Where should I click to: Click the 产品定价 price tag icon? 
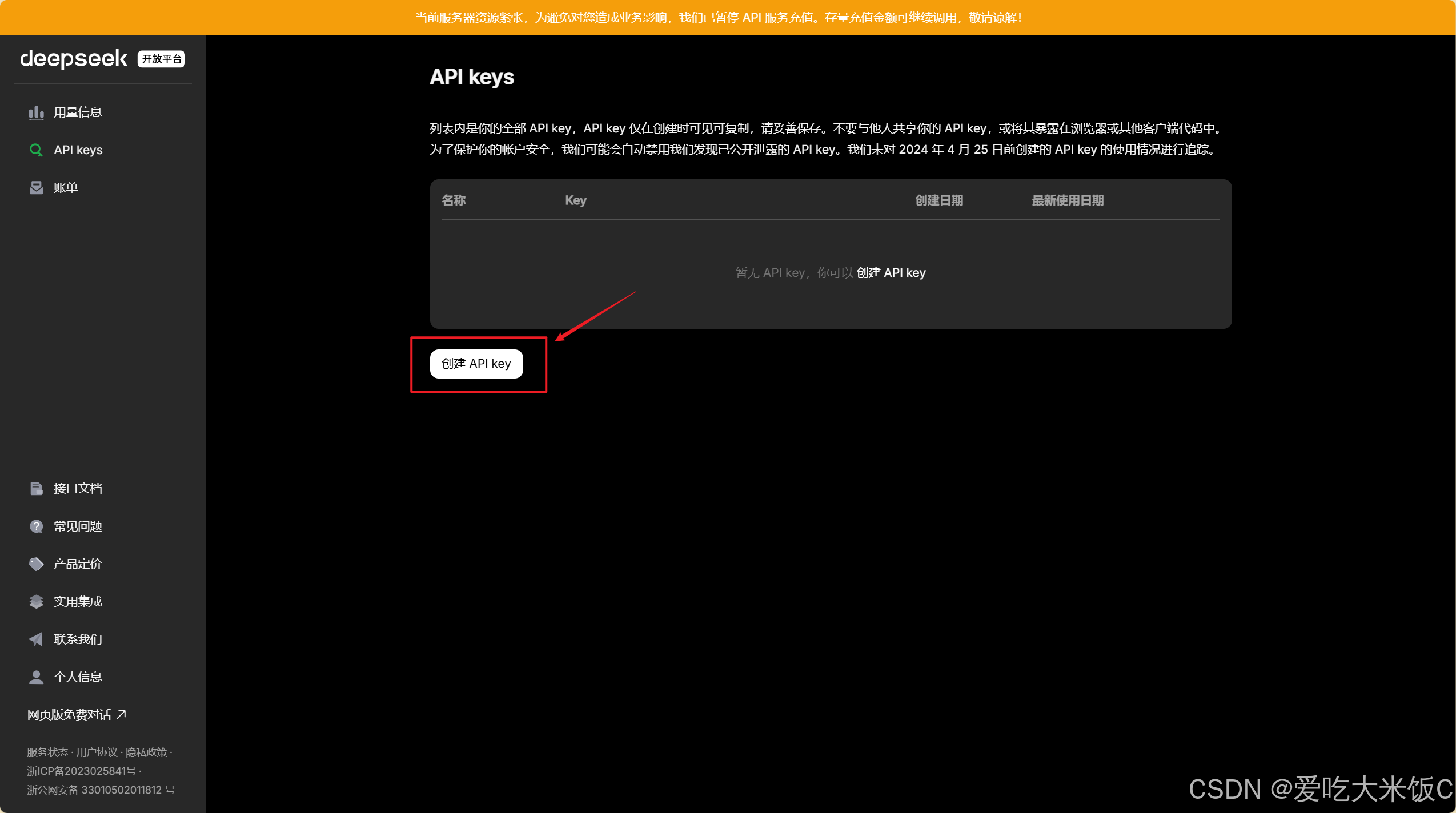(36, 564)
